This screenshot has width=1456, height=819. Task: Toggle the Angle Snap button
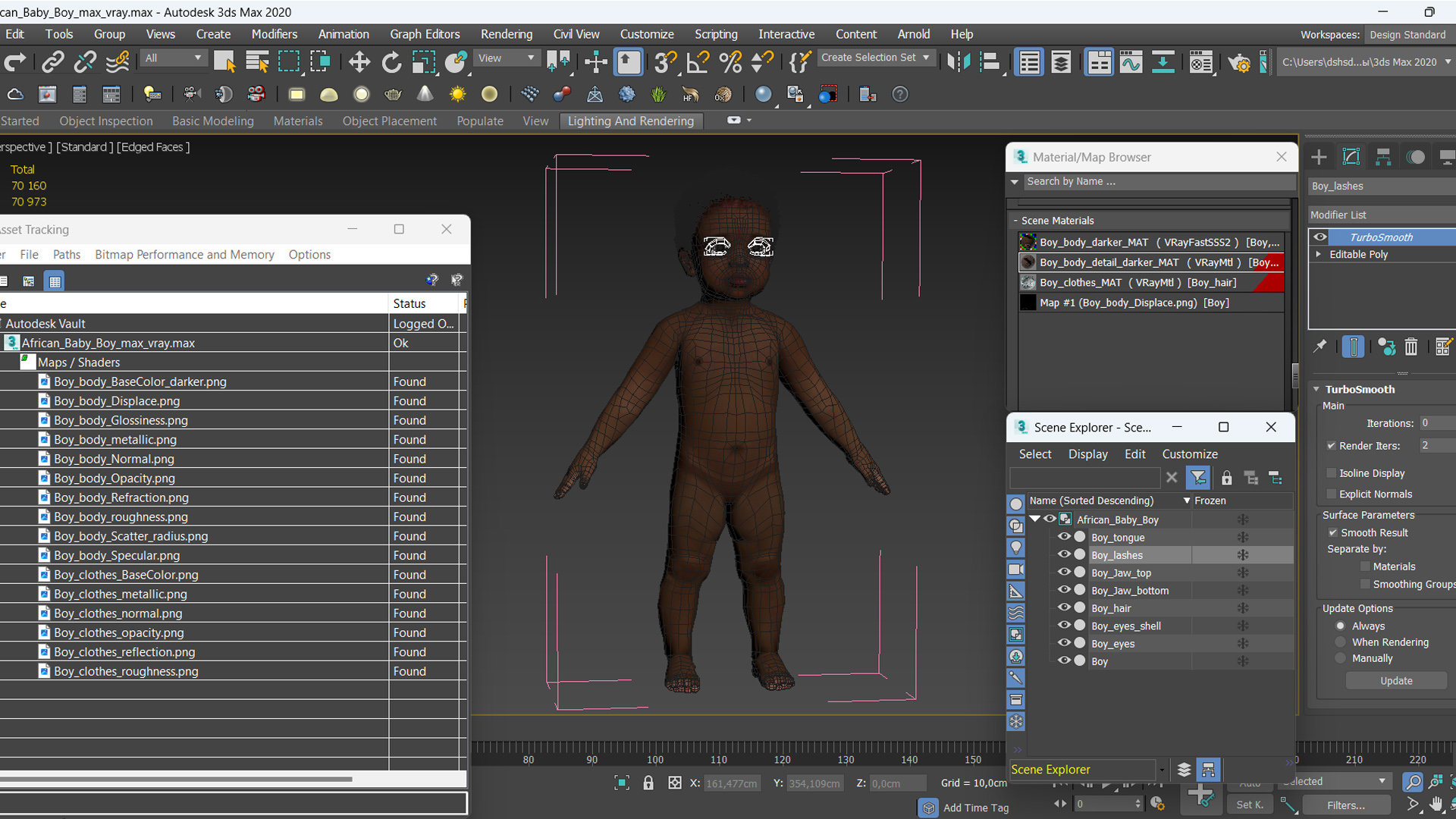click(x=698, y=62)
